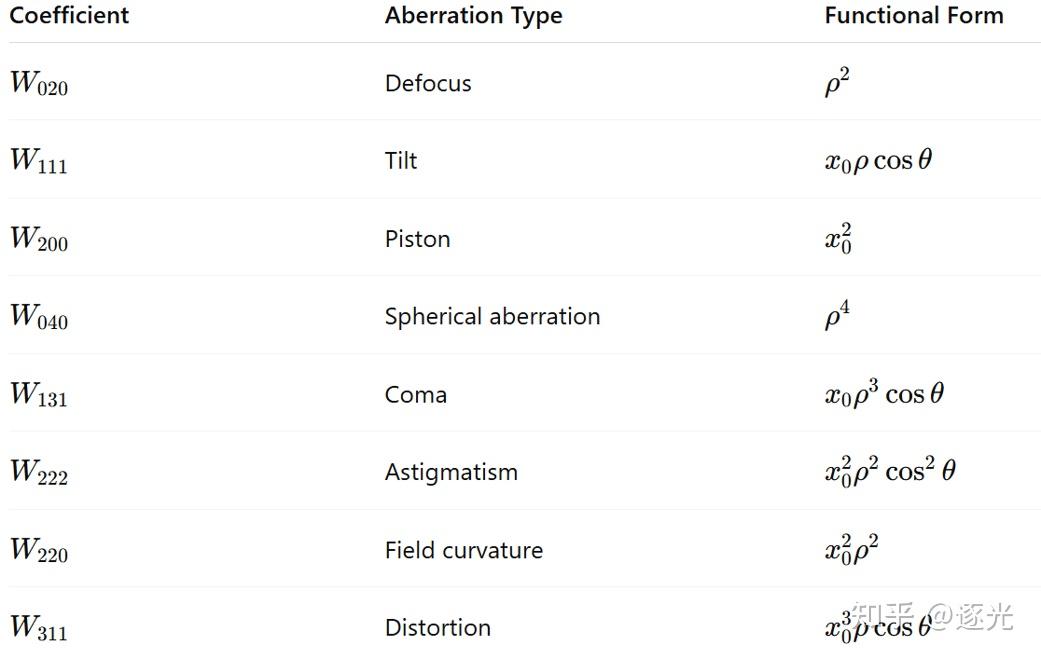1041x659 pixels.
Task: Click the Defocus aberration type text
Action: point(428,83)
